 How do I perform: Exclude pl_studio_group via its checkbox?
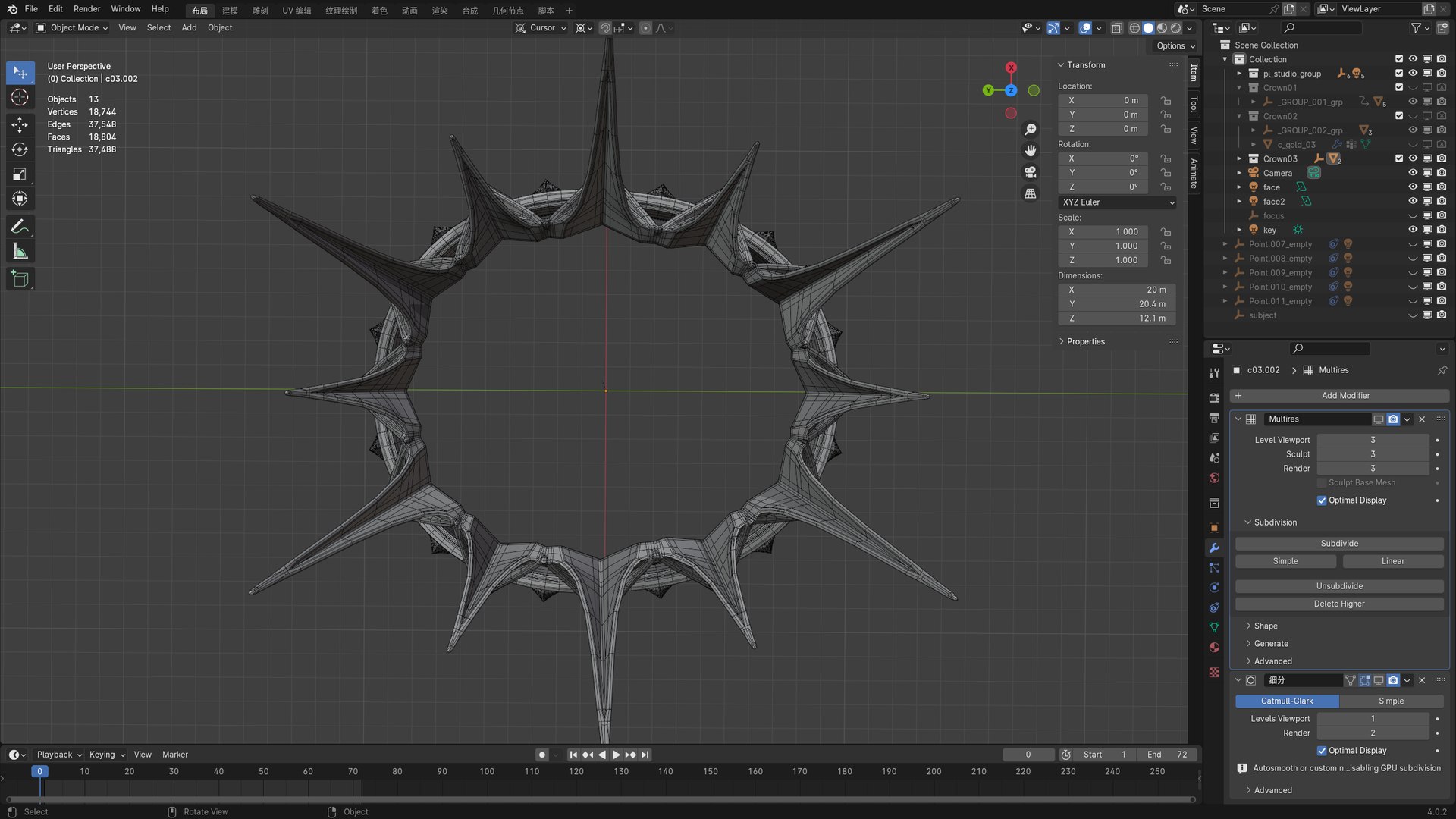pos(1399,74)
